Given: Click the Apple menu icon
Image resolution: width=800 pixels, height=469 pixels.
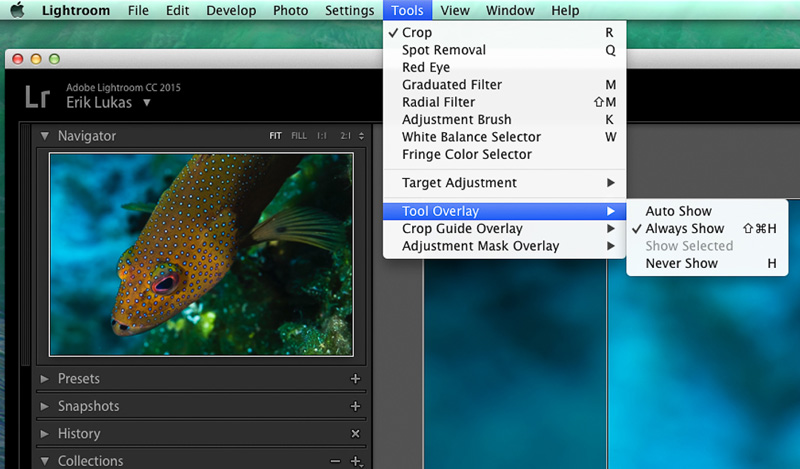Looking at the screenshot, I should tap(17, 11).
